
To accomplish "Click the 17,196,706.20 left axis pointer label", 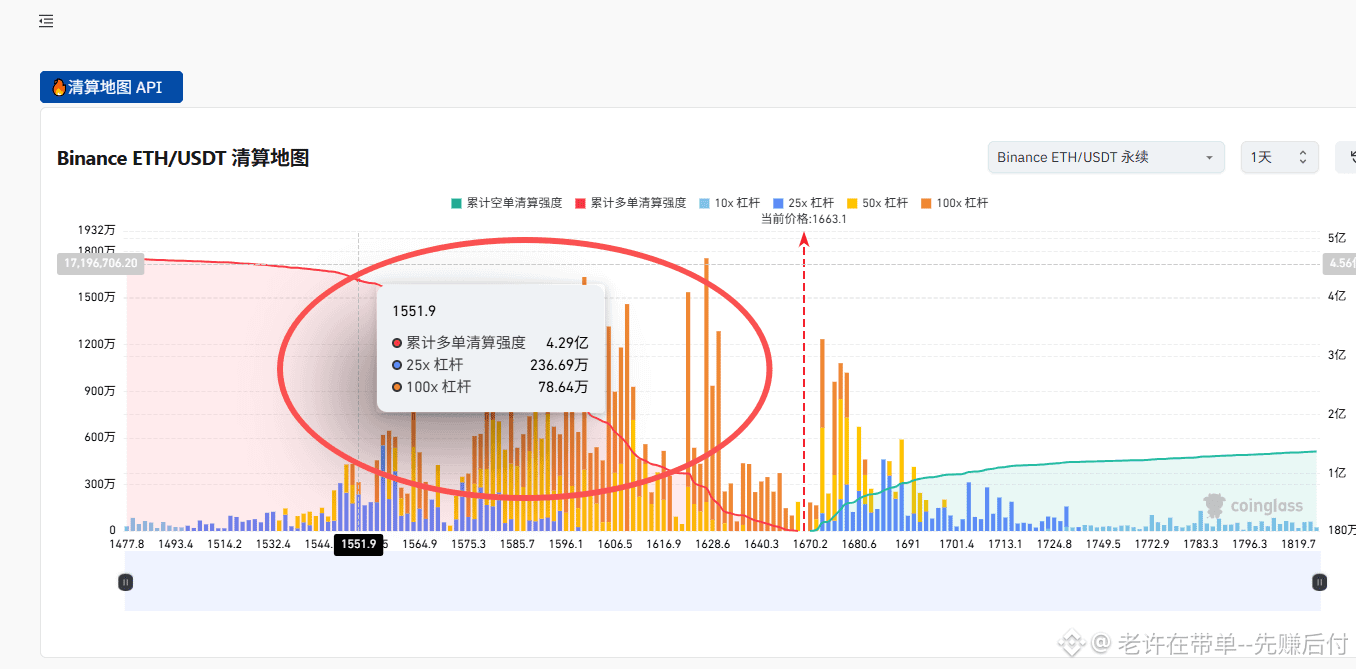I will click(101, 263).
